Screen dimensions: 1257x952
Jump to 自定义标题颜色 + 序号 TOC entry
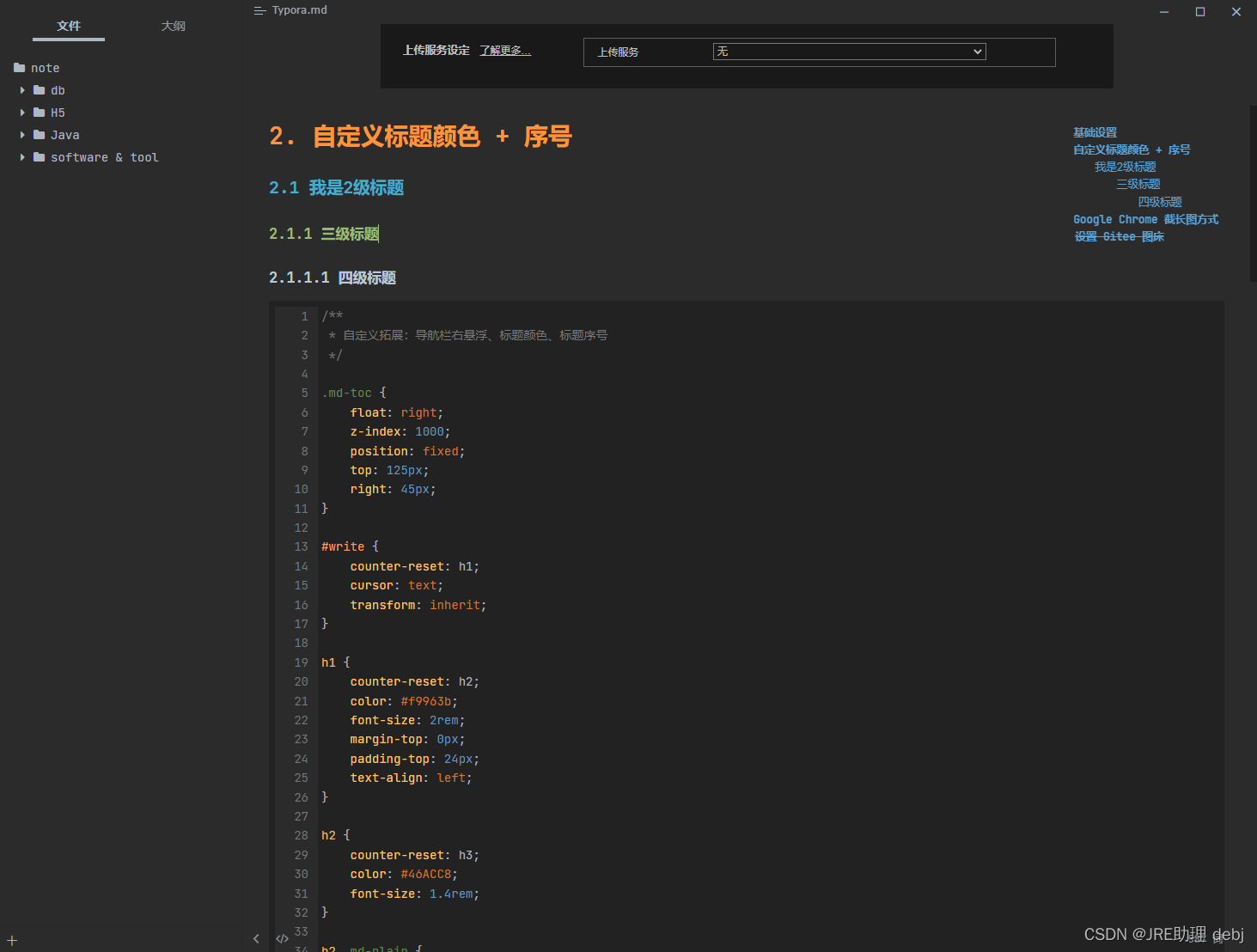coord(1132,150)
